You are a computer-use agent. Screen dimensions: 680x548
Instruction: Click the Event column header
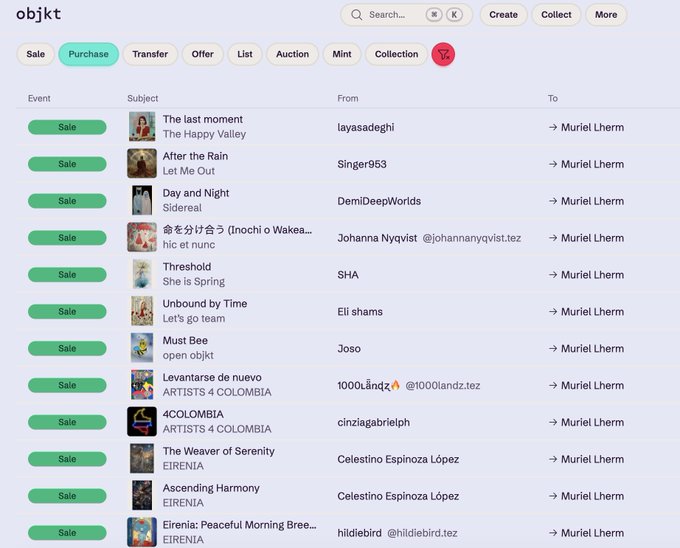tap(39, 98)
